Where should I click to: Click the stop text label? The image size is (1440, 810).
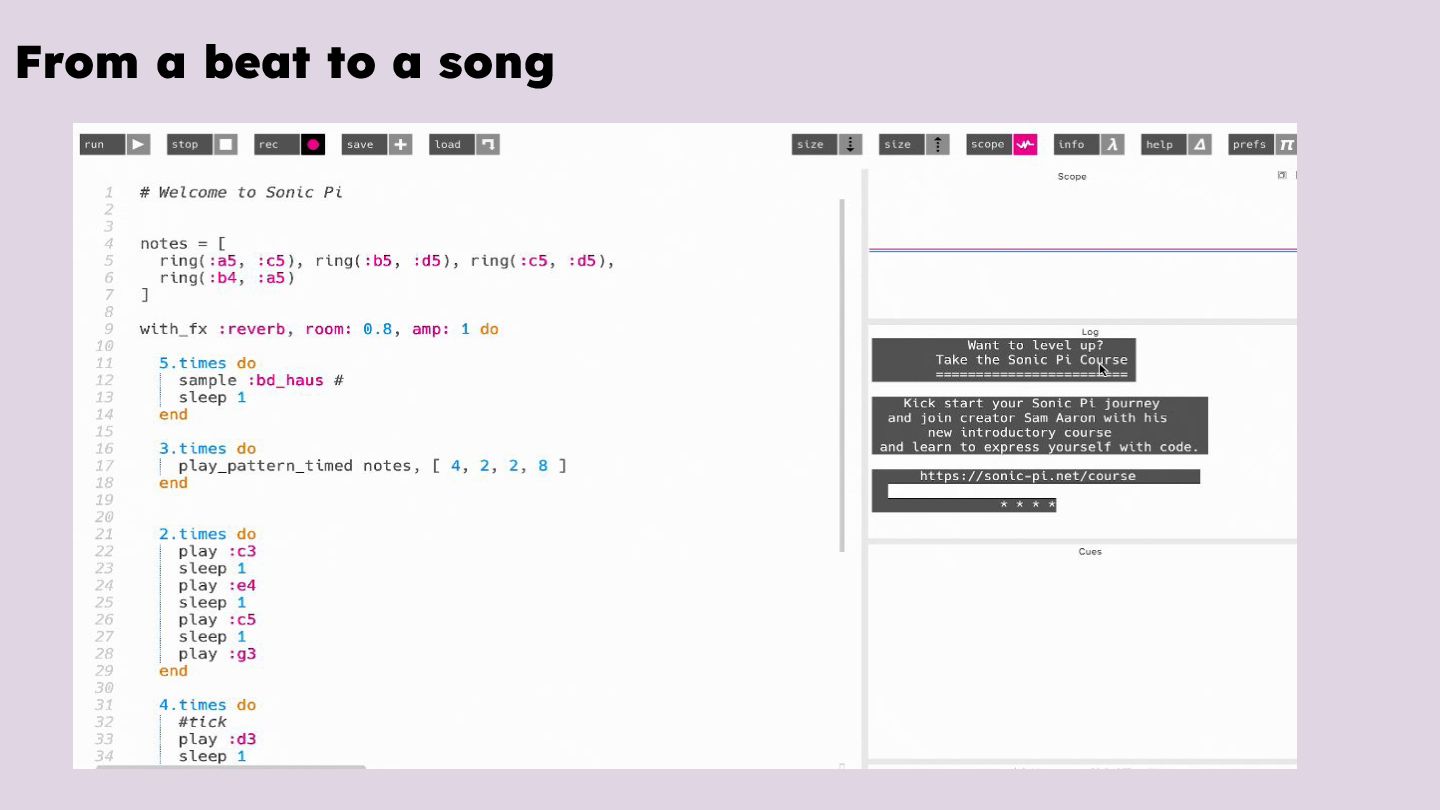click(190, 144)
